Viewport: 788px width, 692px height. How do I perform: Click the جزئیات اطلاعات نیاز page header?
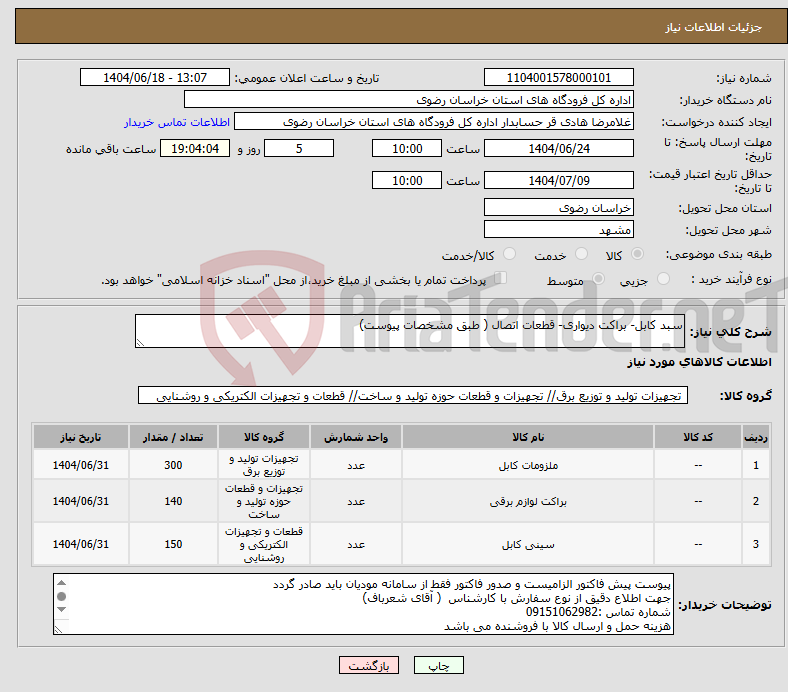714,27
